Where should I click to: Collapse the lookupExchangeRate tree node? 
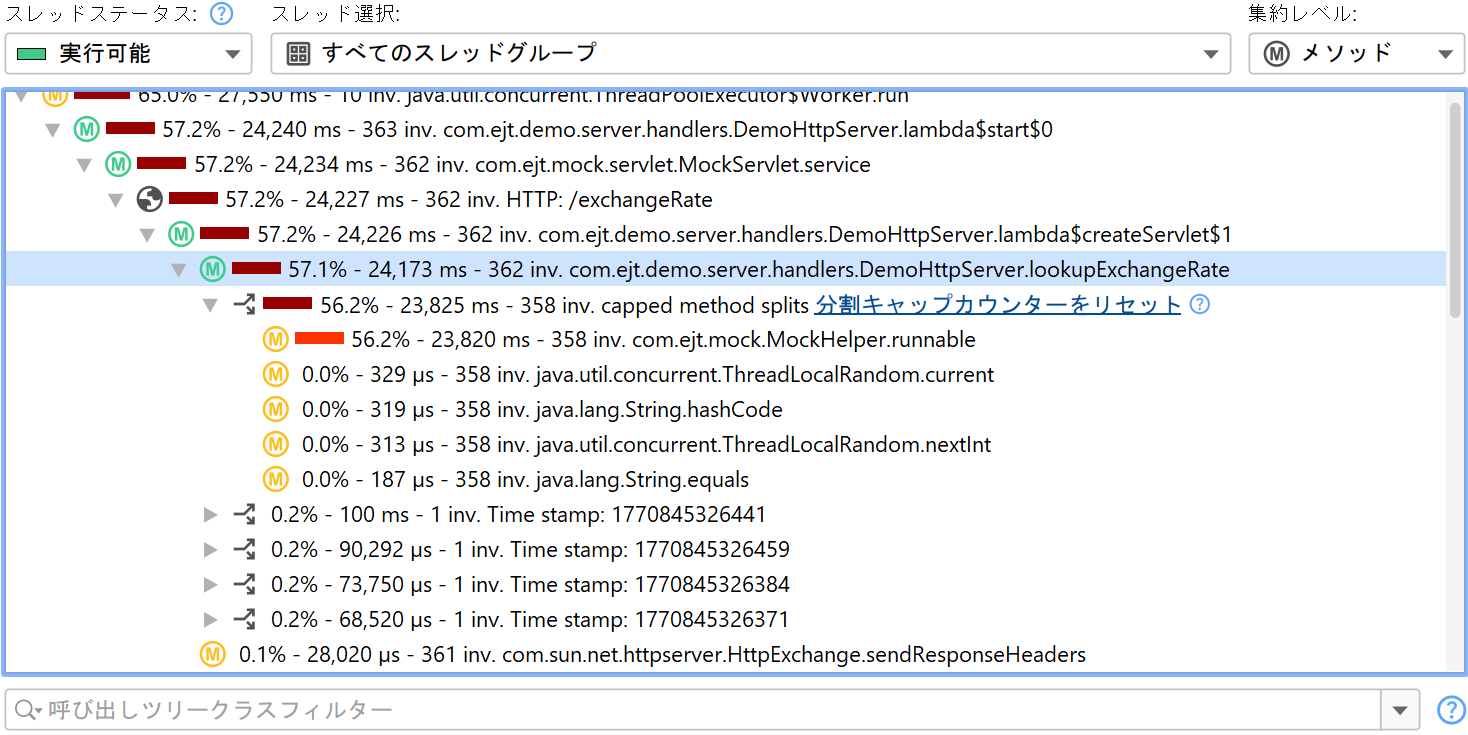179,270
